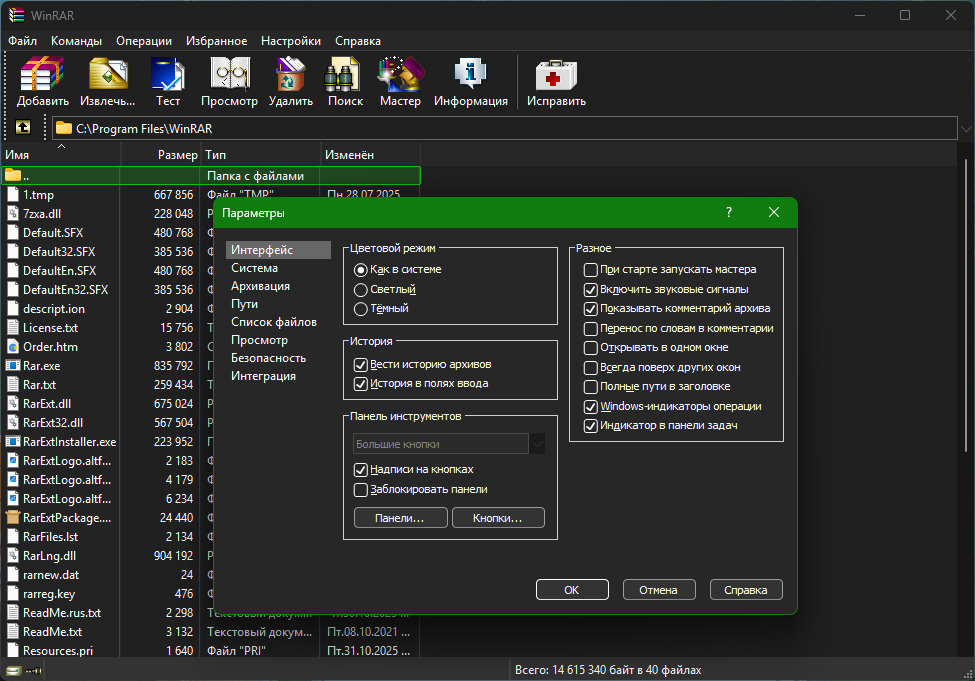Uncheck Вести историю архивов checkbox
Viewport: 975px width, 681px height.
click(x=361, y=364)
